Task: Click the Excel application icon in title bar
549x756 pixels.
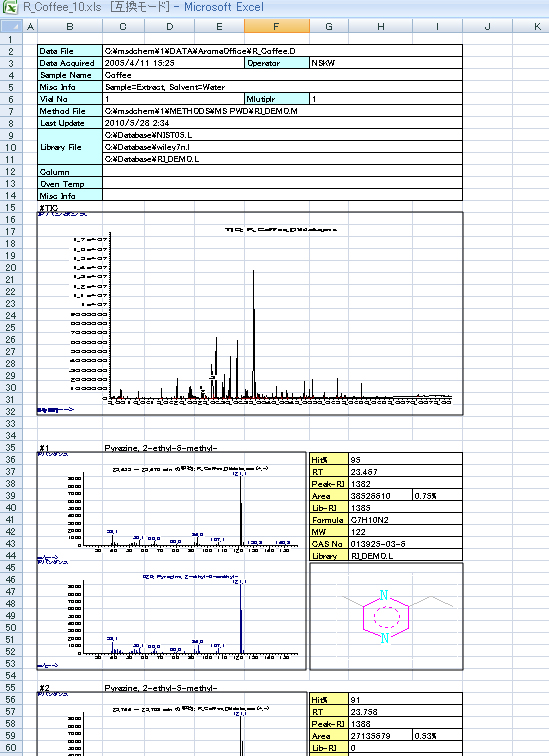Action: (x=10, y=7)
